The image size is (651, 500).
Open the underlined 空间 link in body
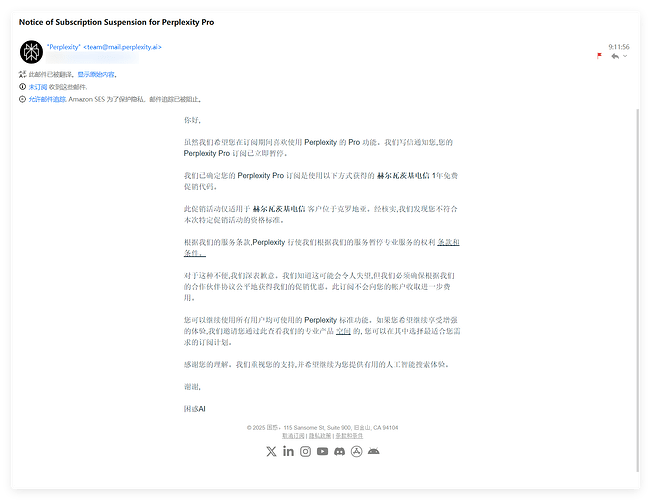(x=343, y=331)
